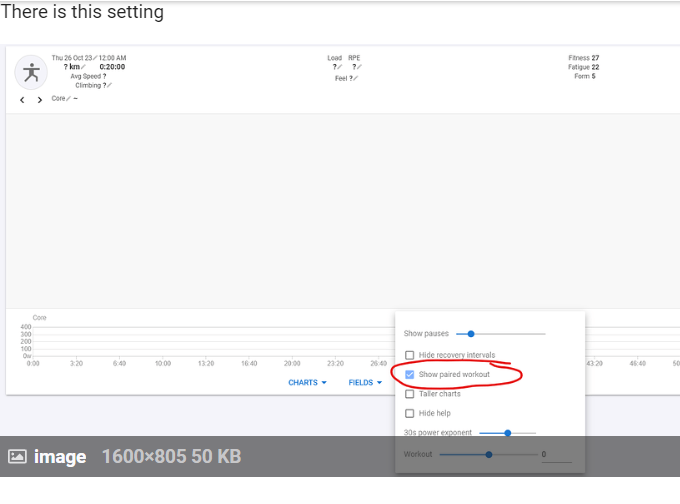Click the Fatigue 22 value
The image size is (680, 504).
point(584,67)
